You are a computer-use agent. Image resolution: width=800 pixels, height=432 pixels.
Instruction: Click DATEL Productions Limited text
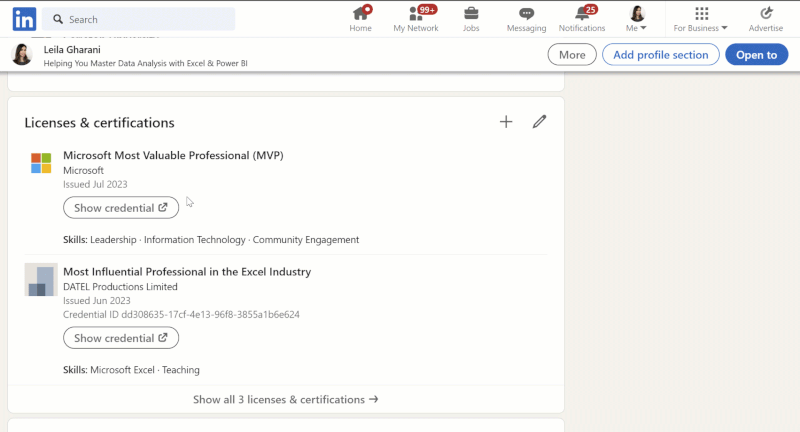pyautogui.click(x=120, y=287)
